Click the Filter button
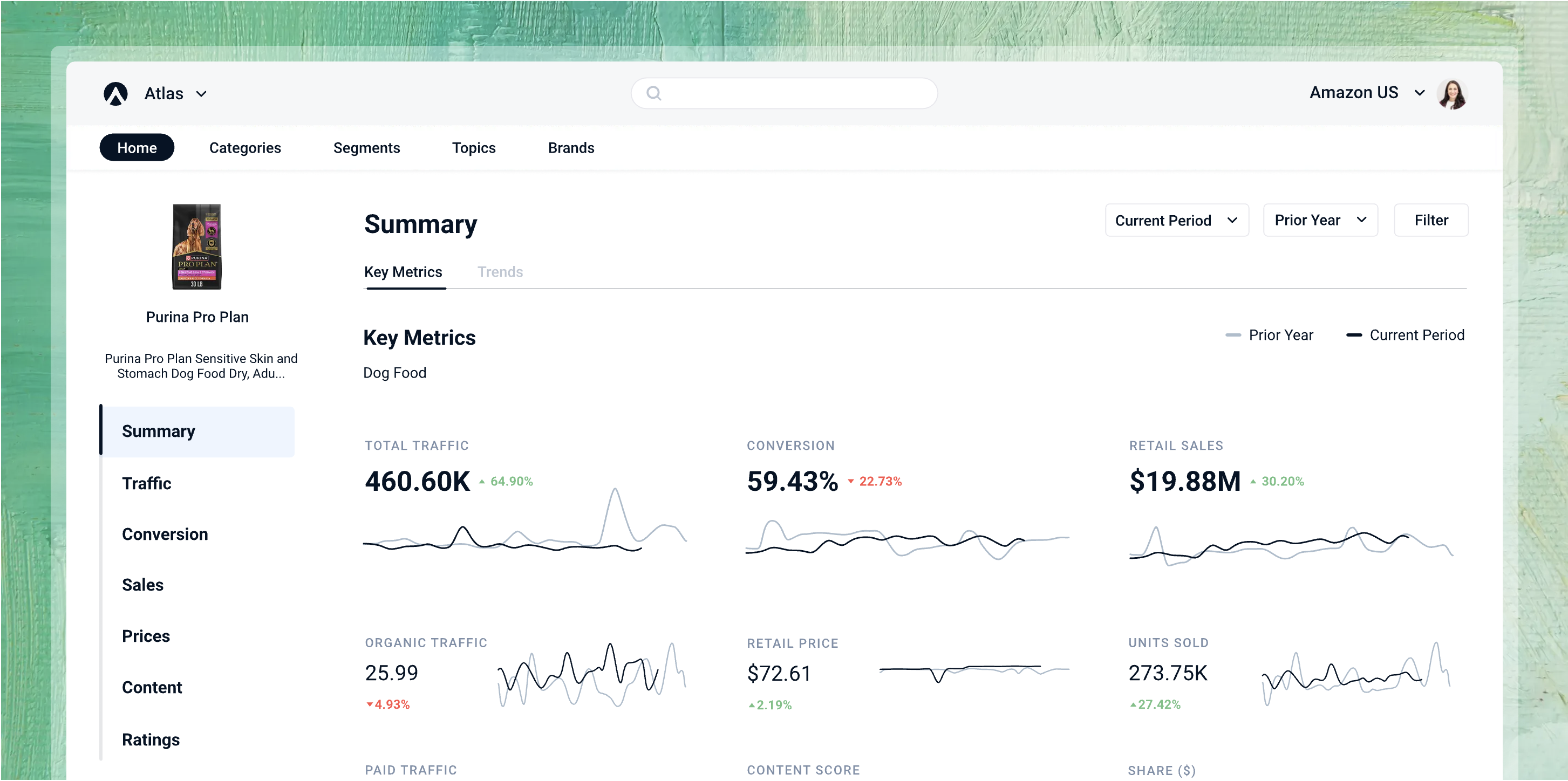Viewport: 1568px width, 781px height. coord(1431,220)
